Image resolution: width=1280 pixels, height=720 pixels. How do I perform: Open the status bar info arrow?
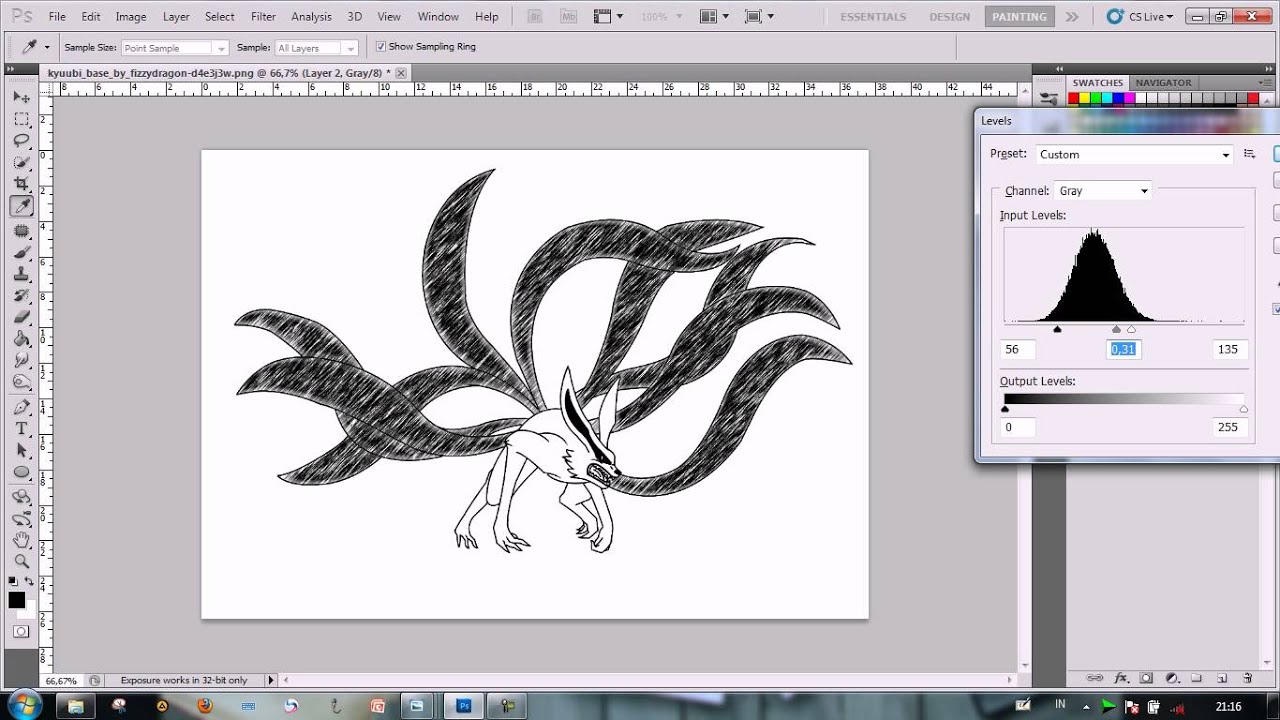(x=270, y=680)
